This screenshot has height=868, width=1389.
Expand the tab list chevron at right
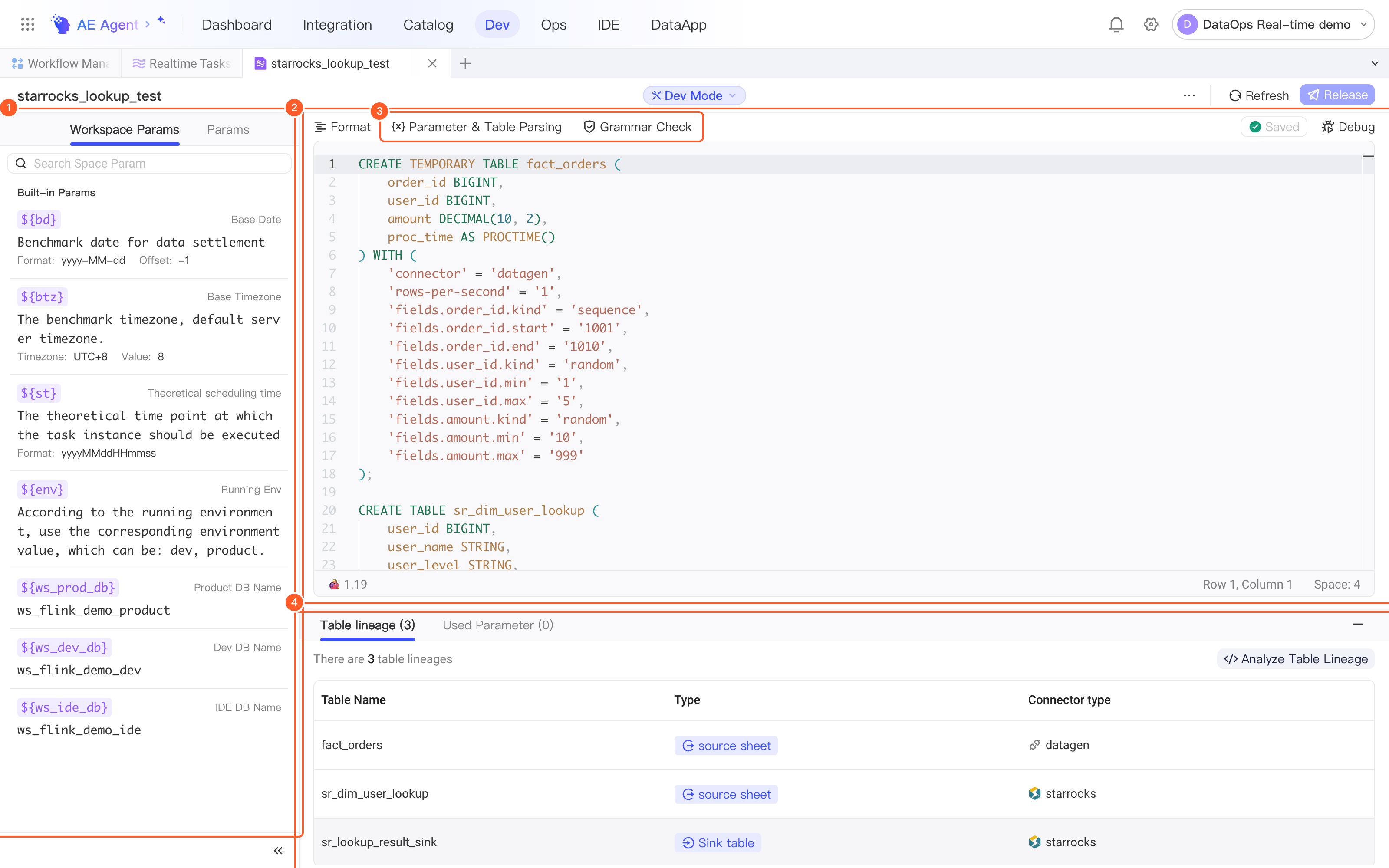point(1375,64)
